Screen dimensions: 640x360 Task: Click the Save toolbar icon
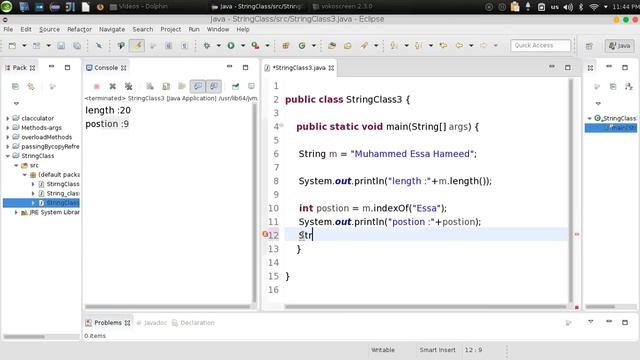click(x=61, y=46)
